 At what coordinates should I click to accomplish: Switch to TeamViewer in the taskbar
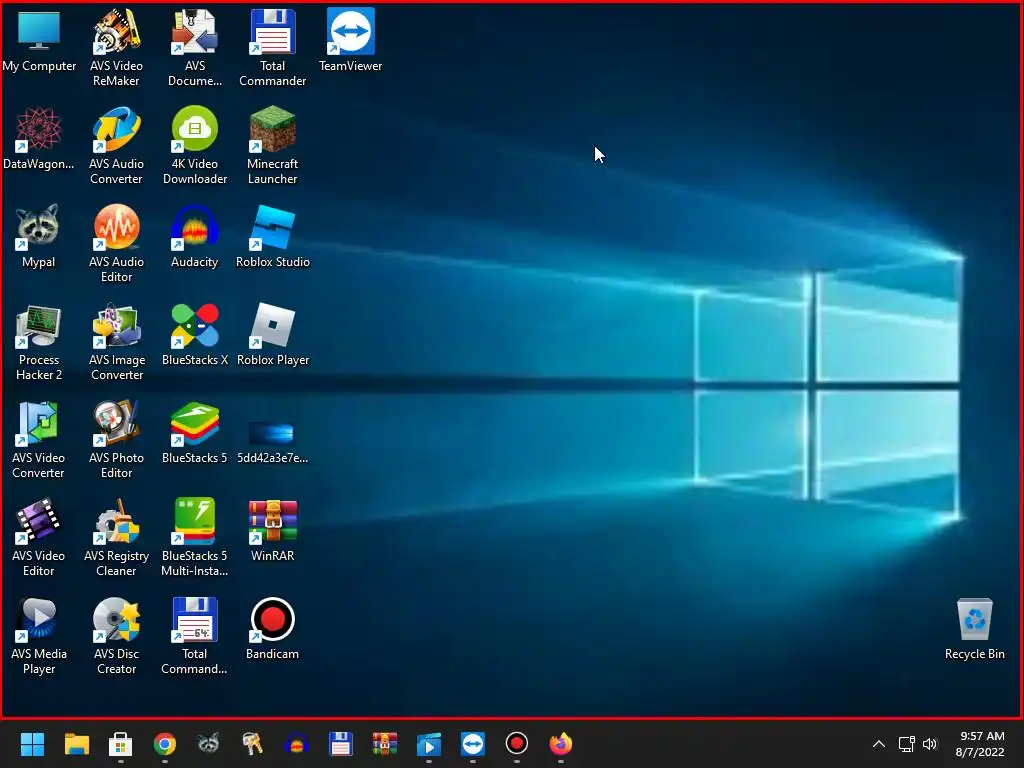coord(473,744)
